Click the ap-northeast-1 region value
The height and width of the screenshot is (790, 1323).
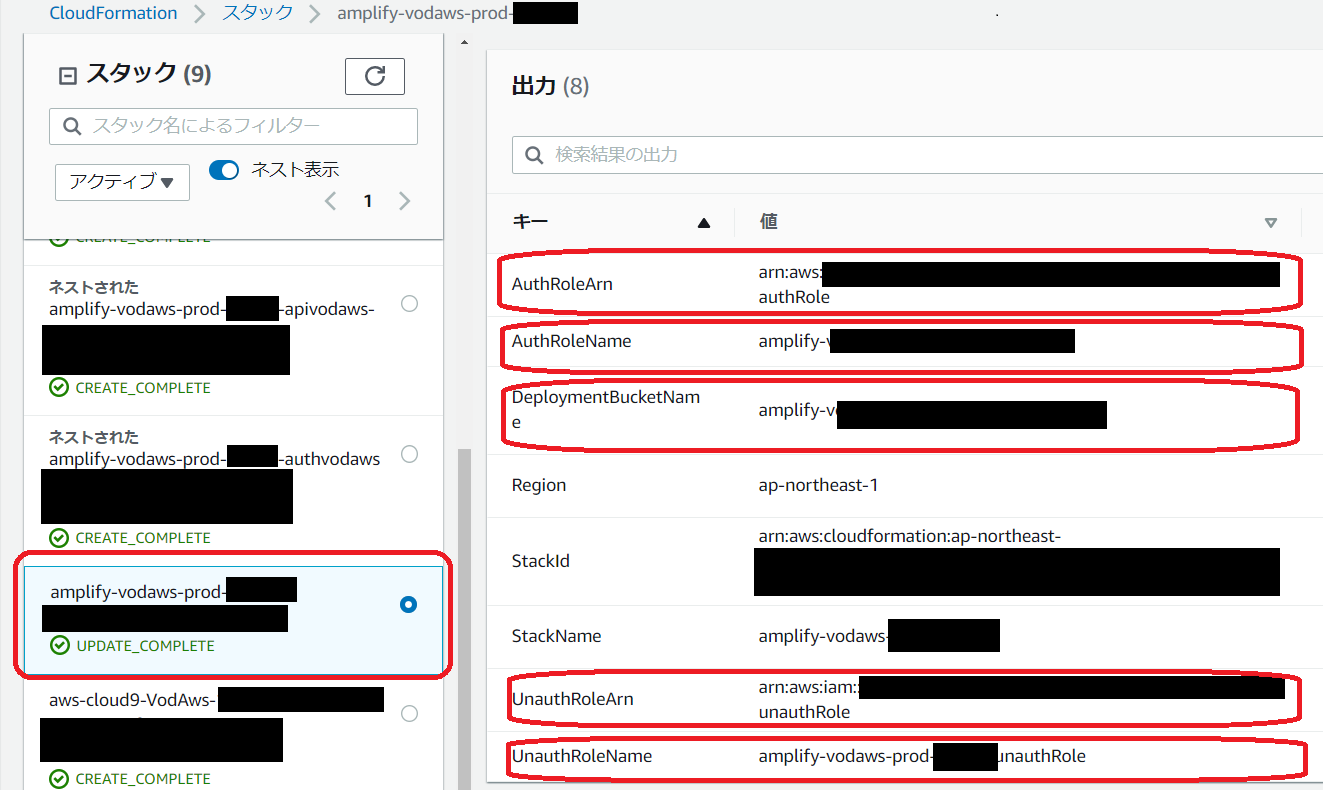pyautogui.click(x=818, y=485)
